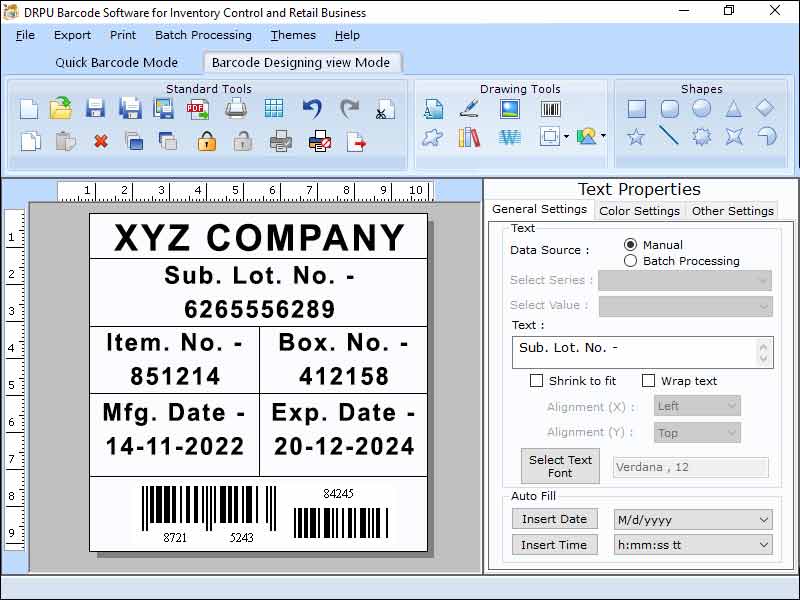The height and width of the screenshot is (600, 800).
Task: Open the Themes menu
Action: [292, 35]
